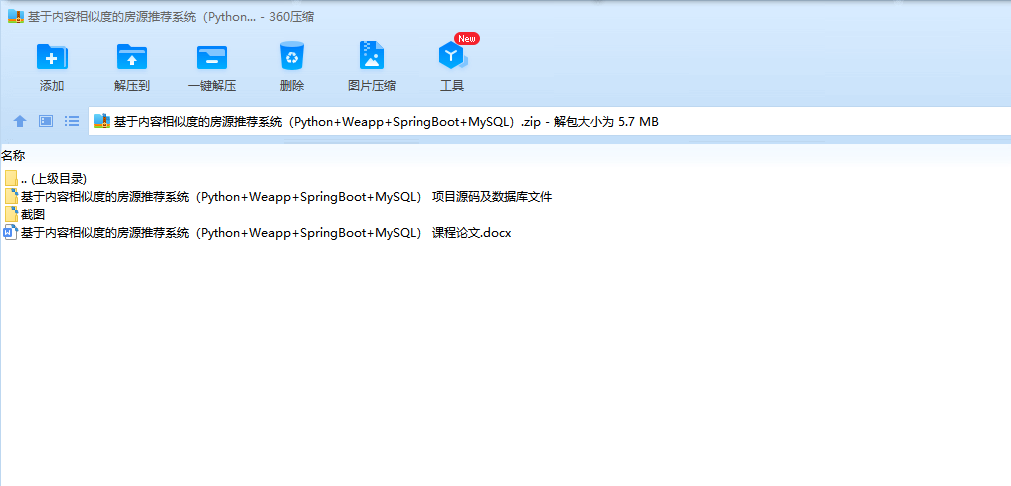Screen dimensions: 1011x486
Task: Click the zip archive icon in address bar
Action: pos(102,121)
